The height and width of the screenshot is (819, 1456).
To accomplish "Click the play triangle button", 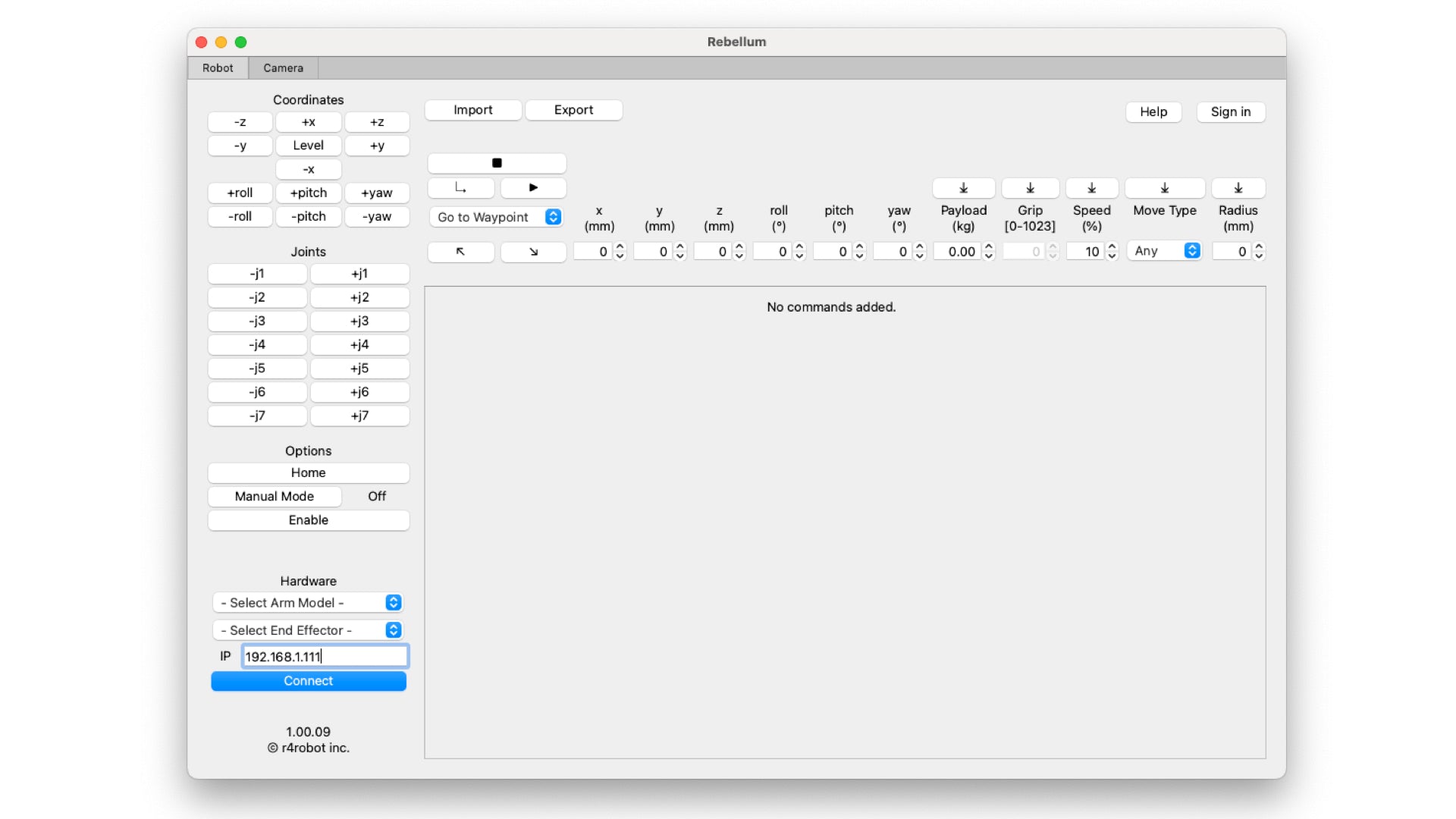I will [x=533, y=187].
